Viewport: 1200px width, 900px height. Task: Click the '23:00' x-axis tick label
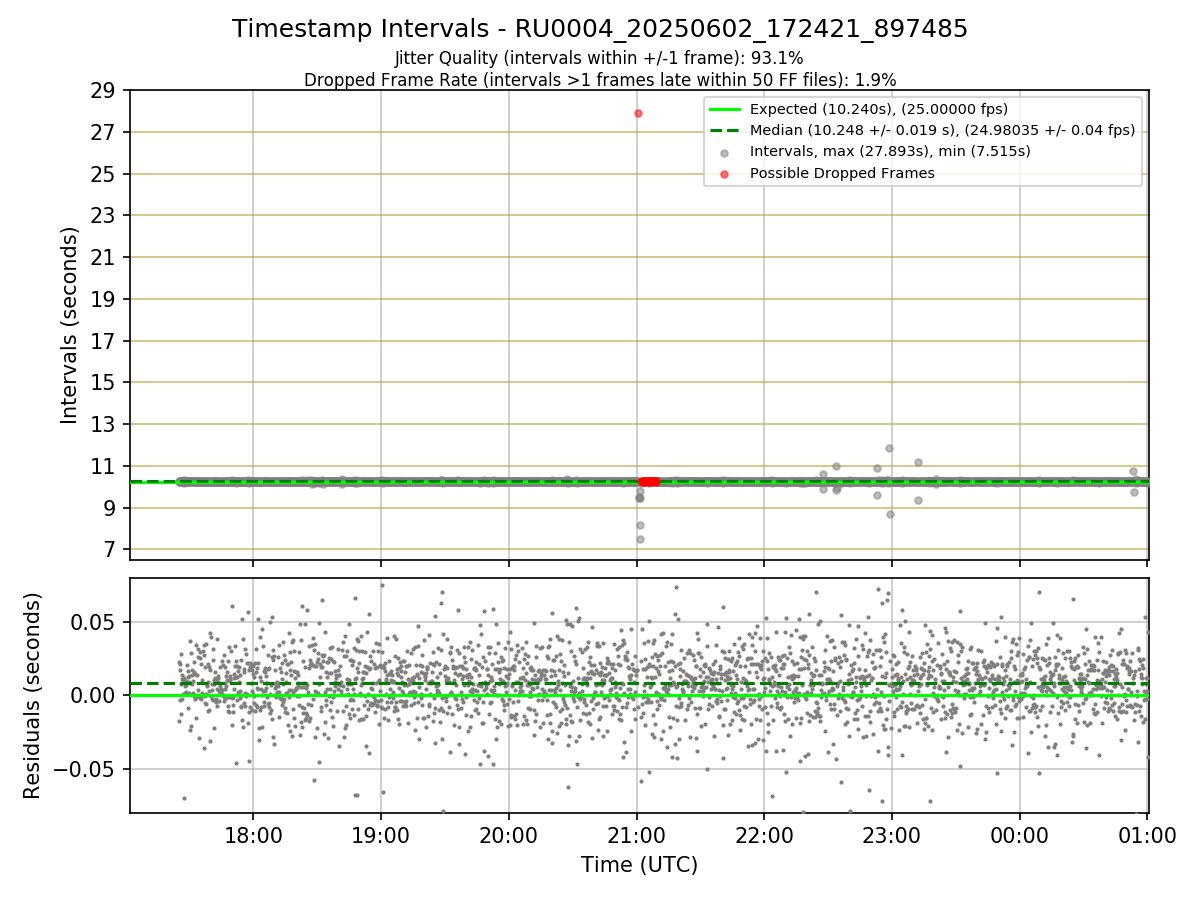(x=893, y=835)
